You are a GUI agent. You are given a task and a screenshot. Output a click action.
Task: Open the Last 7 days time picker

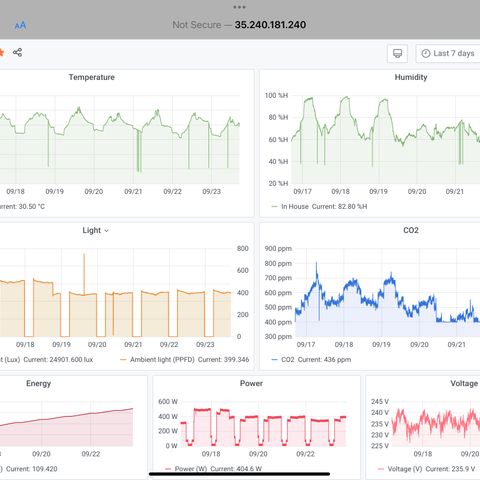(448, 53)
